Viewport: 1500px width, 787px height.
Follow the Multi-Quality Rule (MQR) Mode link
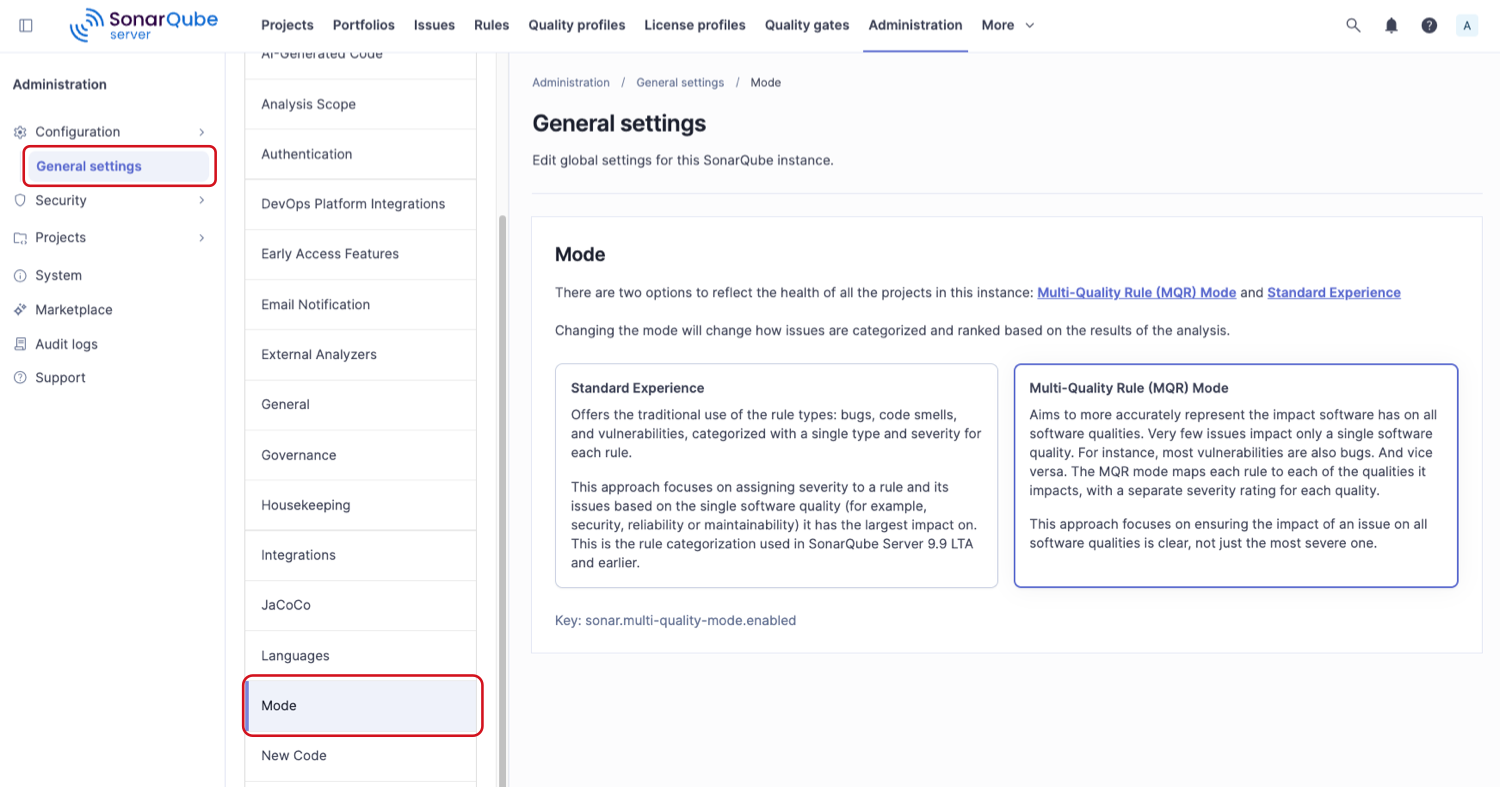[1137, 293]
